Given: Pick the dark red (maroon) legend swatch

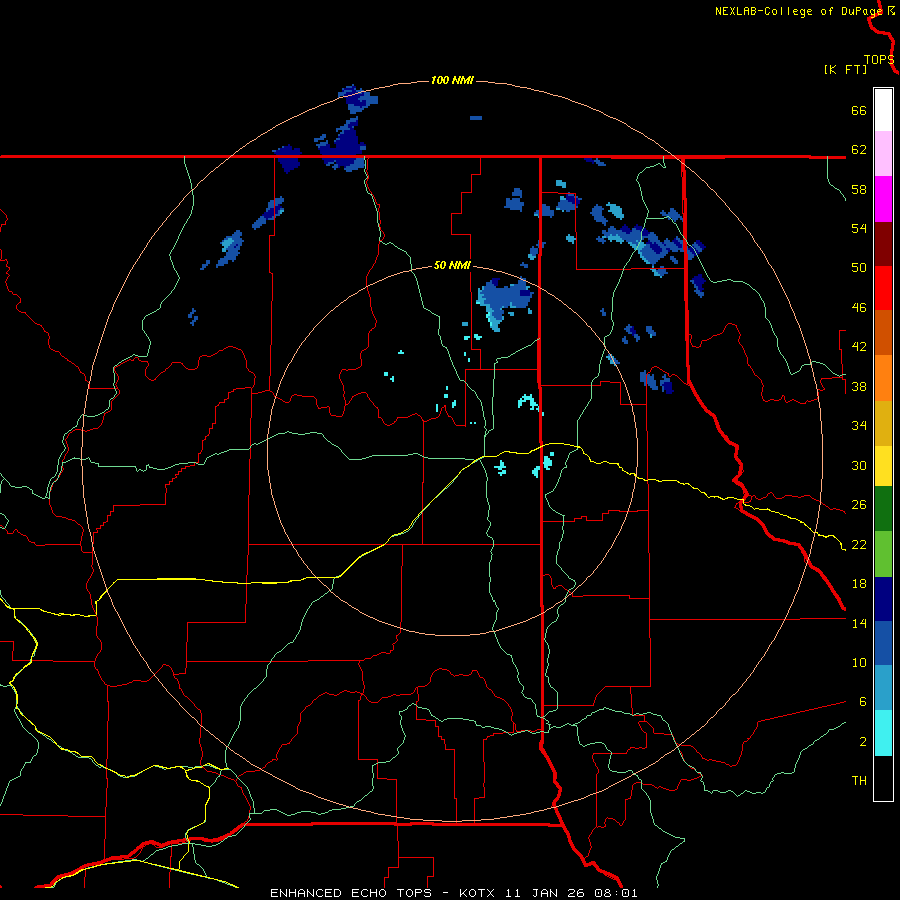Looking at the screenshot, I should [883, 244].
